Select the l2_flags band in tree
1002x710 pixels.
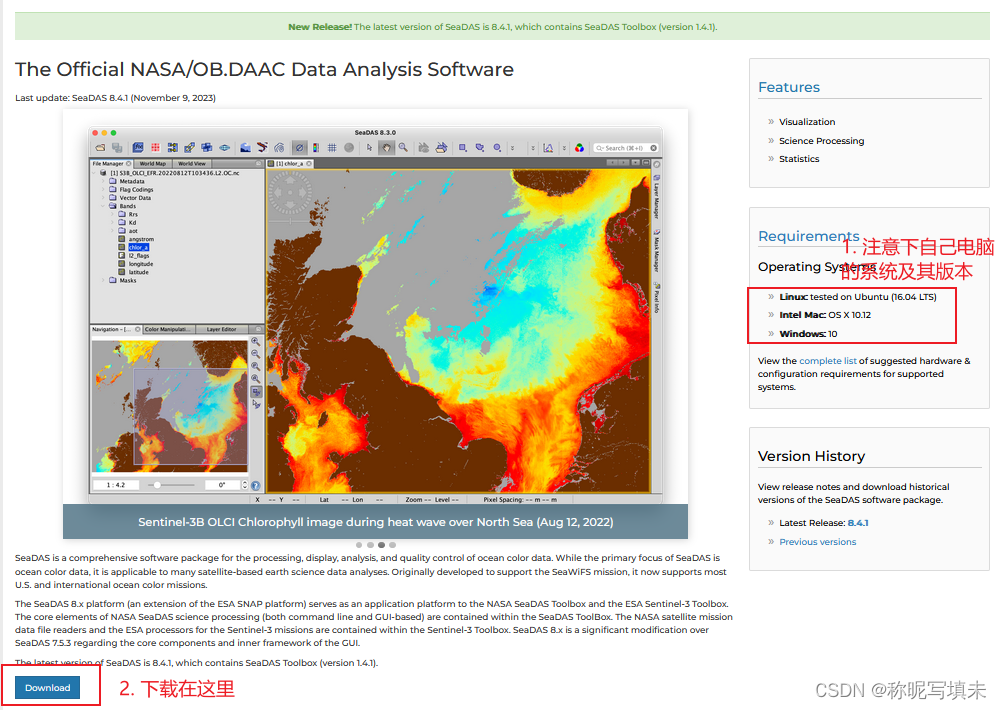click(x=139, y=256)
